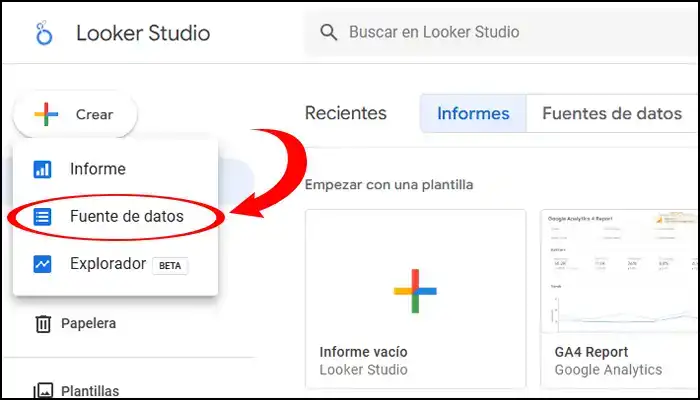Click the Explorador line chart icon
The height and width of the screenshot is (400, 700).
pyautogui.click(x=42, y=264)
